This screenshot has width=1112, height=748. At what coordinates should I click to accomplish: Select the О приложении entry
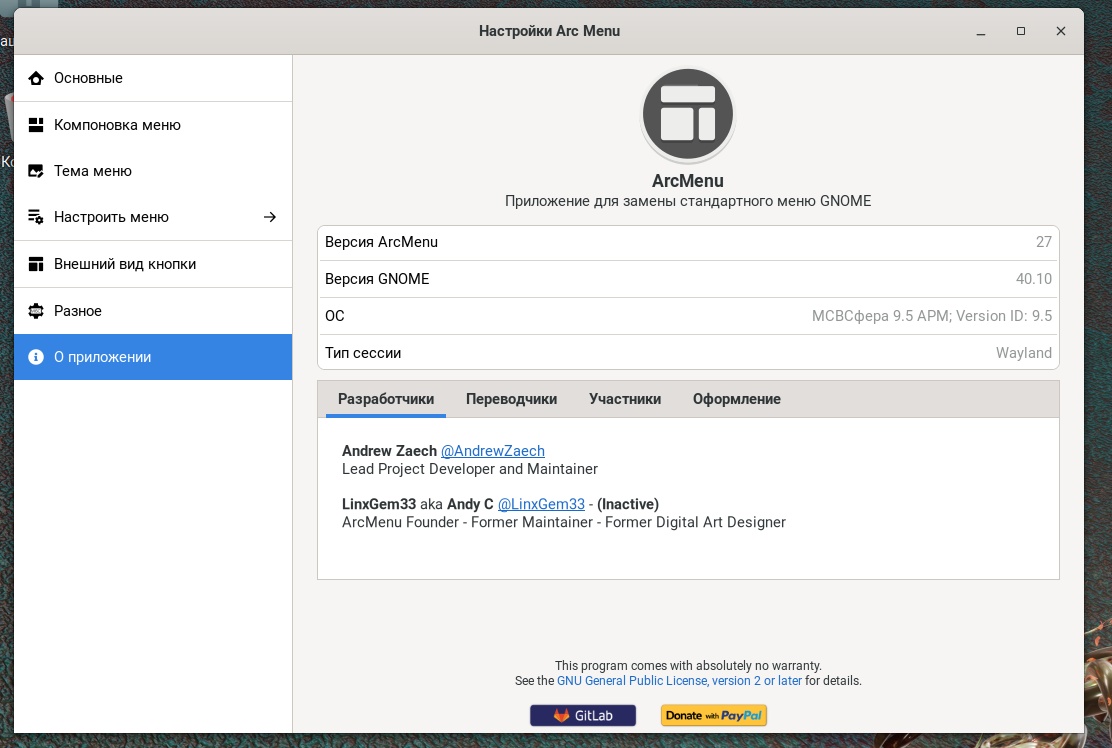point(153,357)
